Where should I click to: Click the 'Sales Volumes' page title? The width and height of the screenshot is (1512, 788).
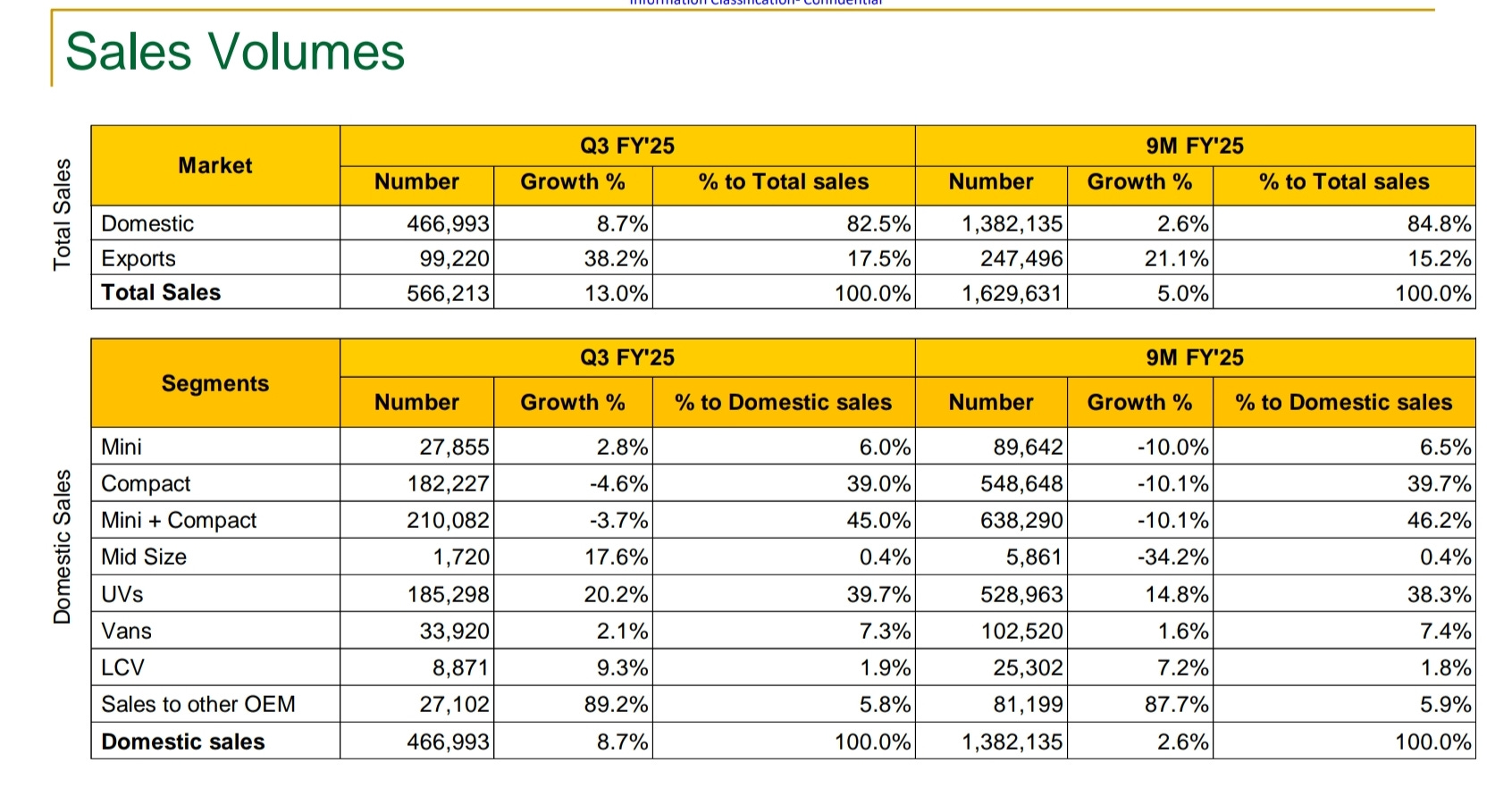point(235,51)
